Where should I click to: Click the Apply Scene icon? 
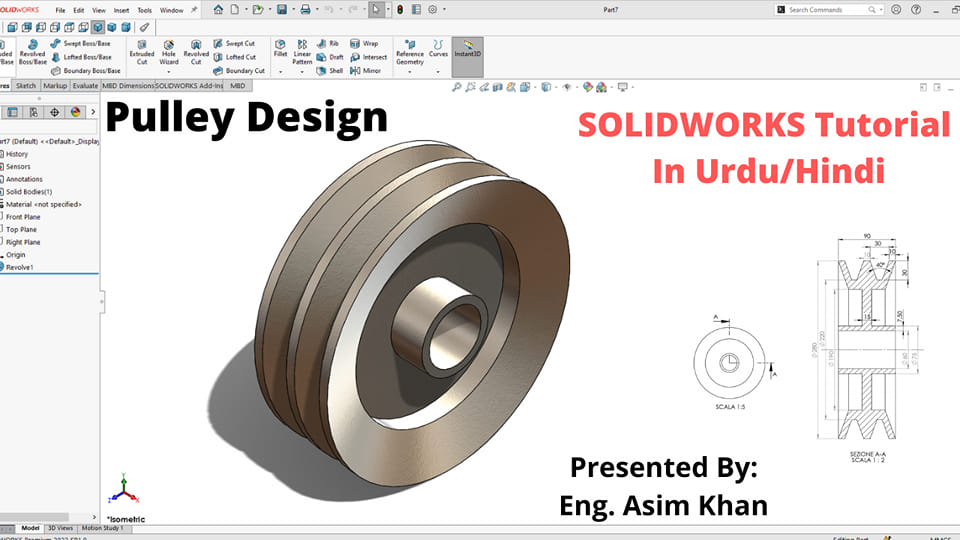pyautogui.click(x=601, y=87)
